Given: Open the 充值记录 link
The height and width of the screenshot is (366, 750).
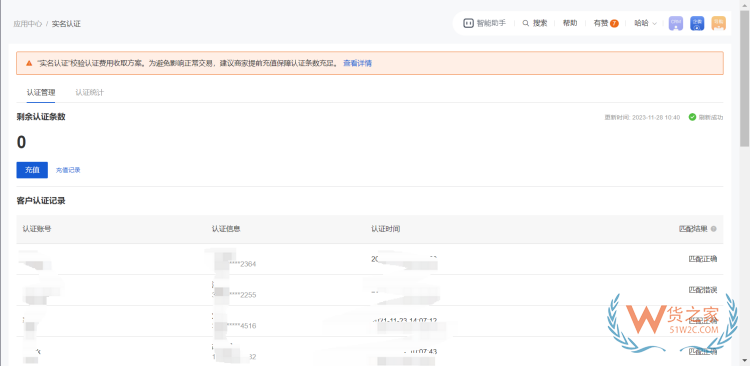Looking at the screenshot, I should 68,170.
